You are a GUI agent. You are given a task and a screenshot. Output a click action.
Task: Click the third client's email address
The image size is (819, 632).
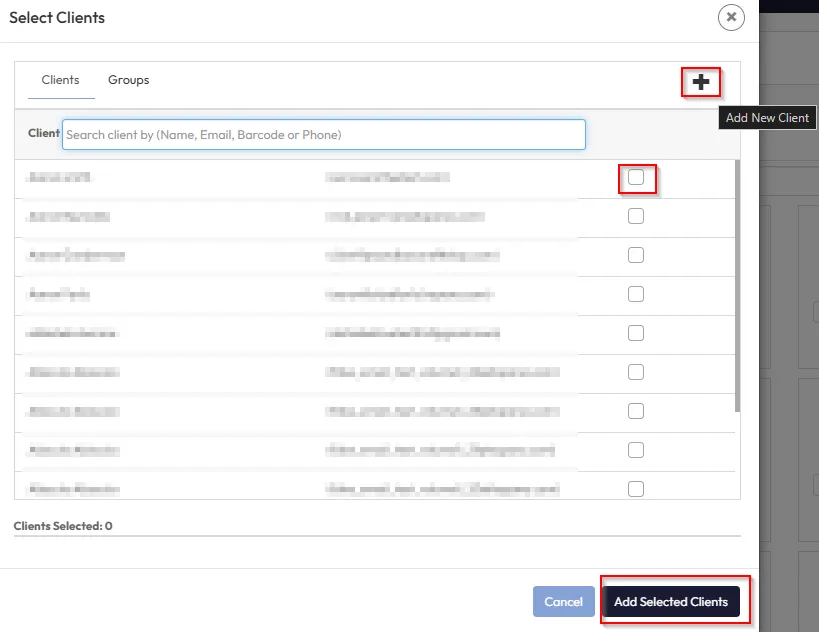[x=412, y=255]
